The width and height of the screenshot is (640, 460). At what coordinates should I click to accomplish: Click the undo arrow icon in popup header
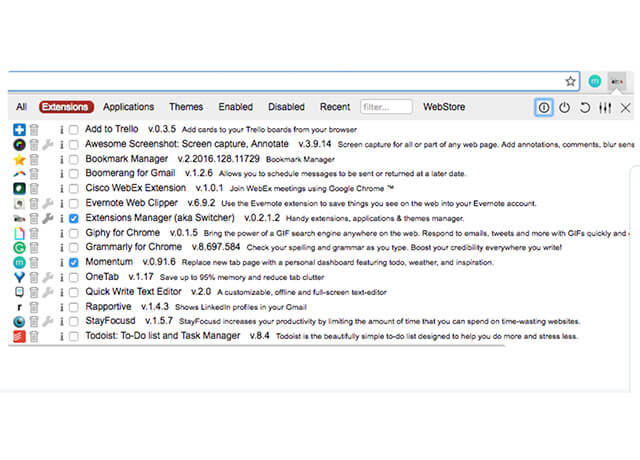click(585, 107)
